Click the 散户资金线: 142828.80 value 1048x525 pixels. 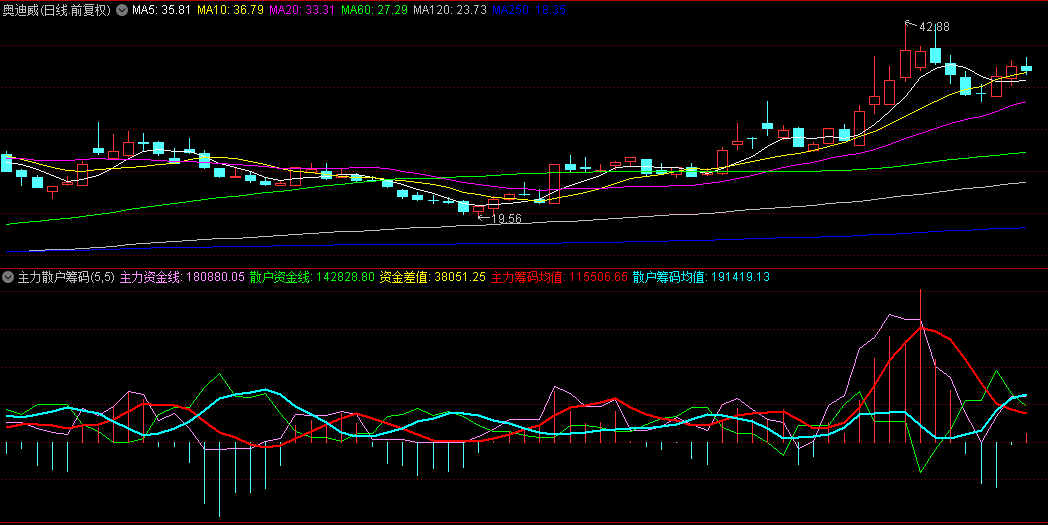312,277
